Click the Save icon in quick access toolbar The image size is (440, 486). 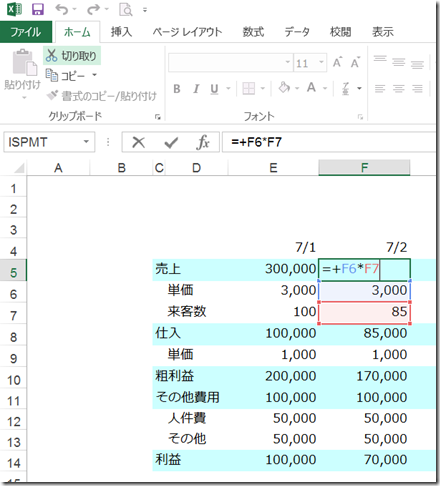38,9
